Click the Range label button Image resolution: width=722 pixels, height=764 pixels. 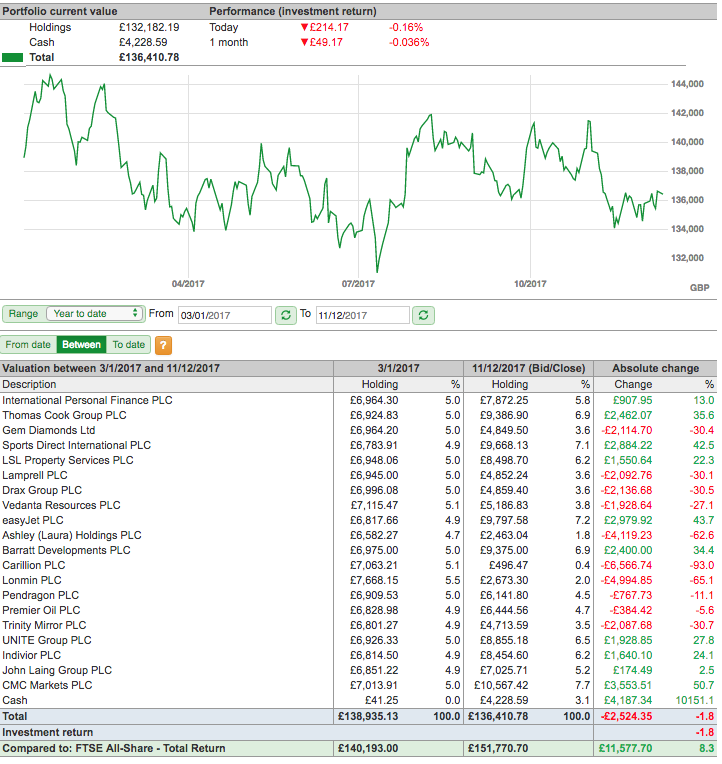click(23, 313)
